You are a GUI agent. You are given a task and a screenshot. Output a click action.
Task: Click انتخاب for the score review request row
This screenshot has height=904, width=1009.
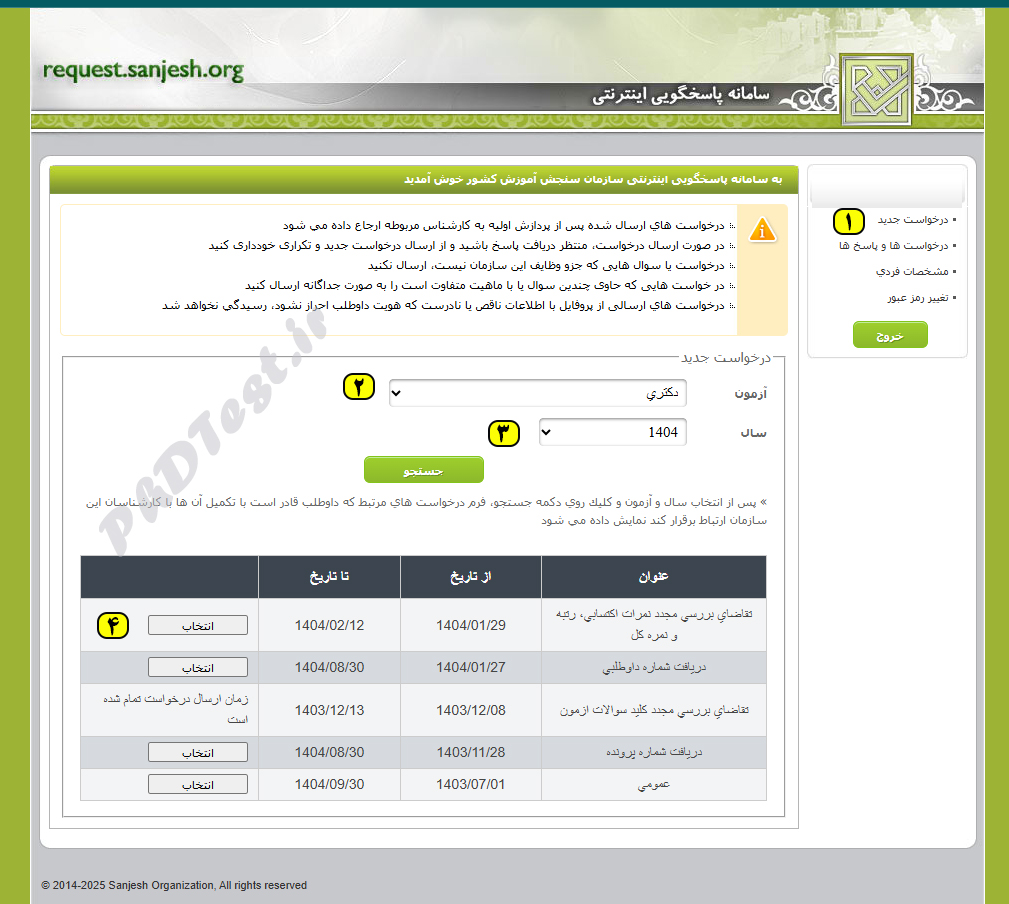tap(197, 625)
